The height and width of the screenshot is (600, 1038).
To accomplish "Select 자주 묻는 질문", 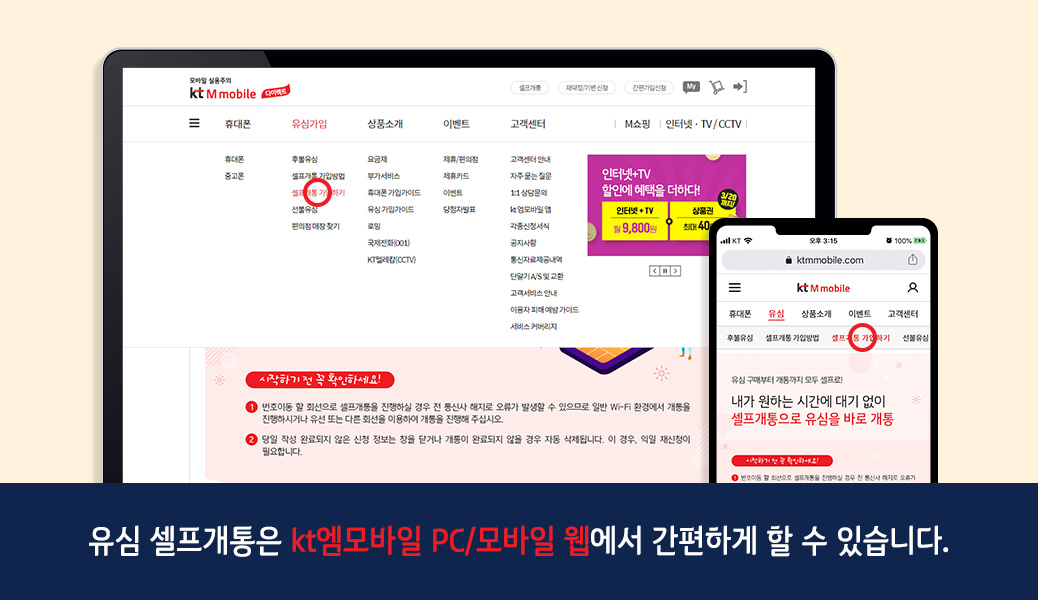I will pyautogui.click(x=530, y=176).
